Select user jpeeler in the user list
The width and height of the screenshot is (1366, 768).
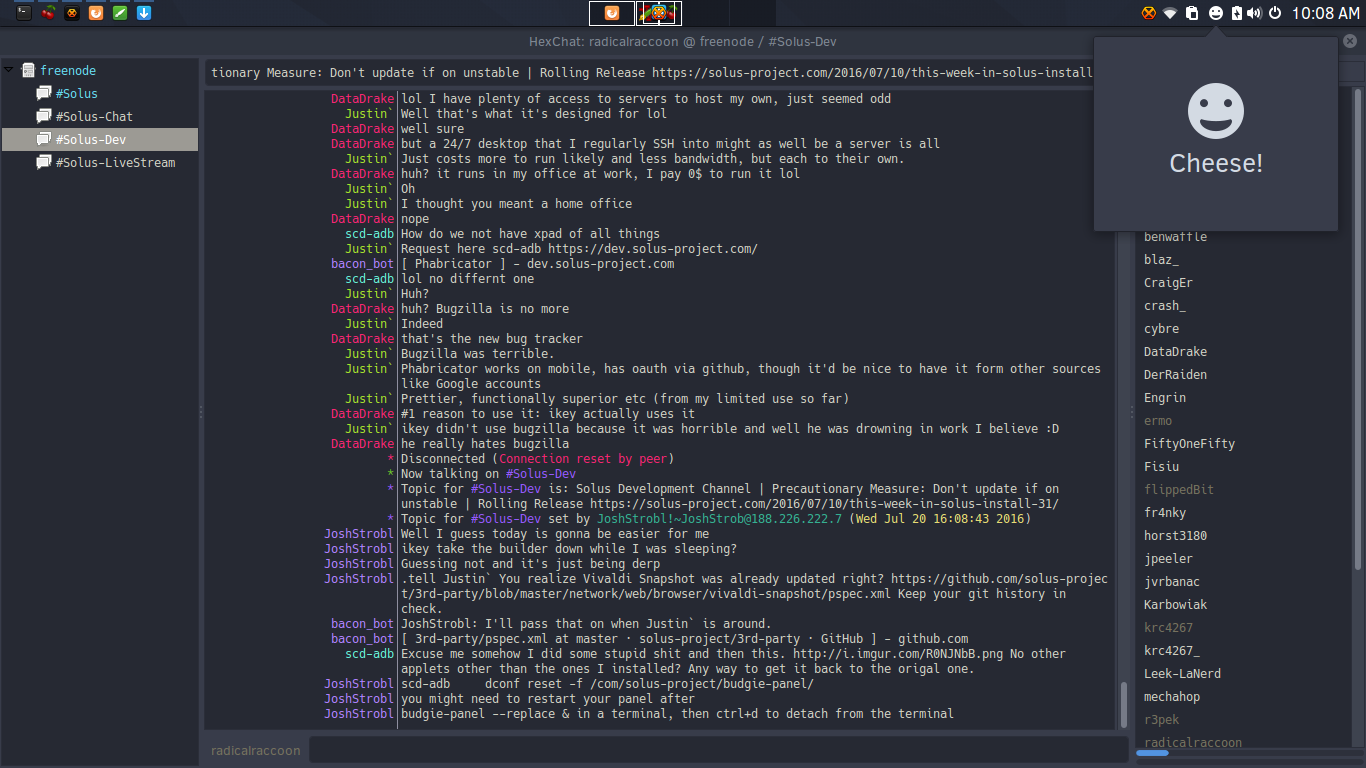[1168, 559]
